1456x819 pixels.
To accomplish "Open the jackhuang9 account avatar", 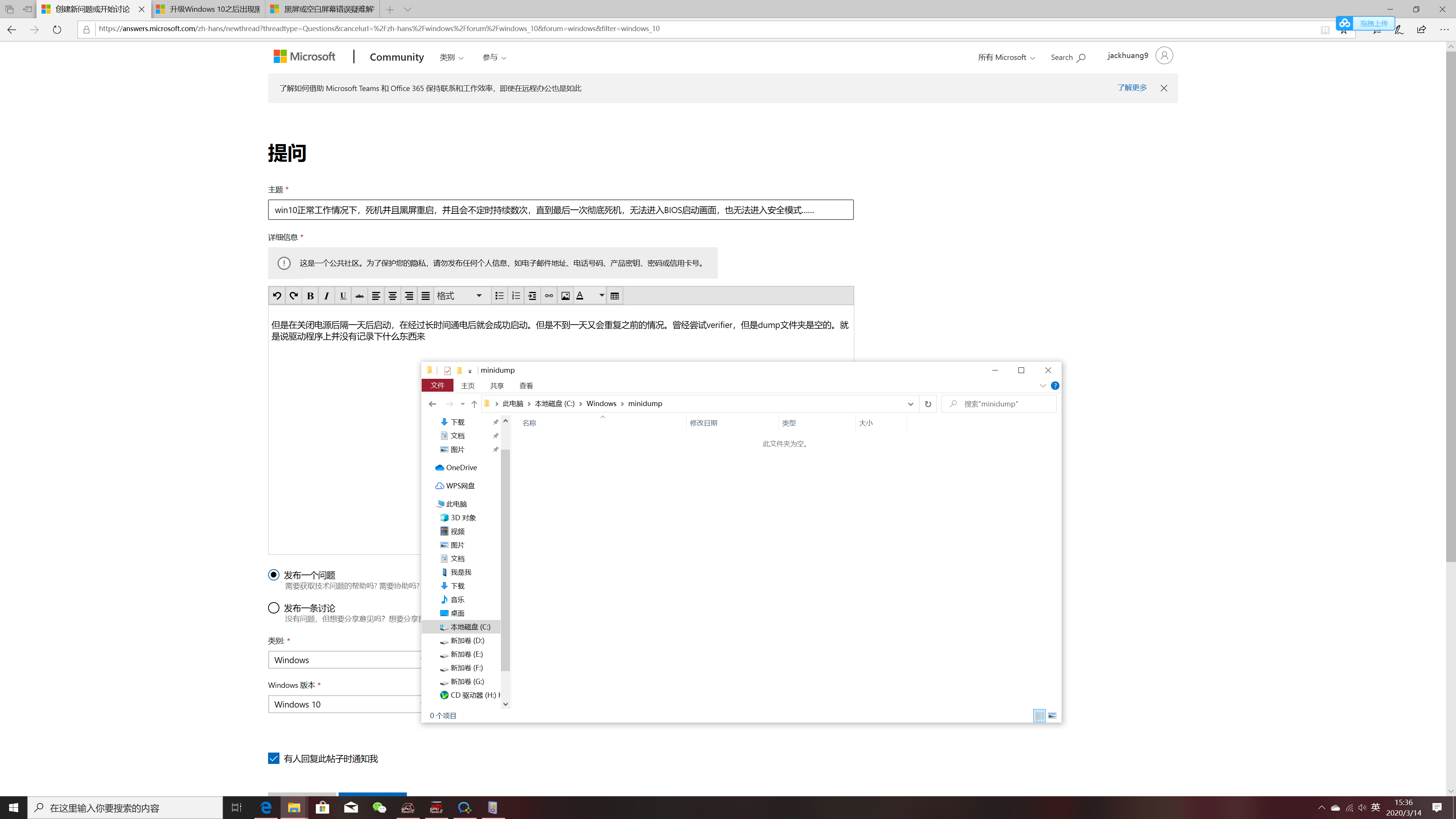I will click(x=1164, y=55).
